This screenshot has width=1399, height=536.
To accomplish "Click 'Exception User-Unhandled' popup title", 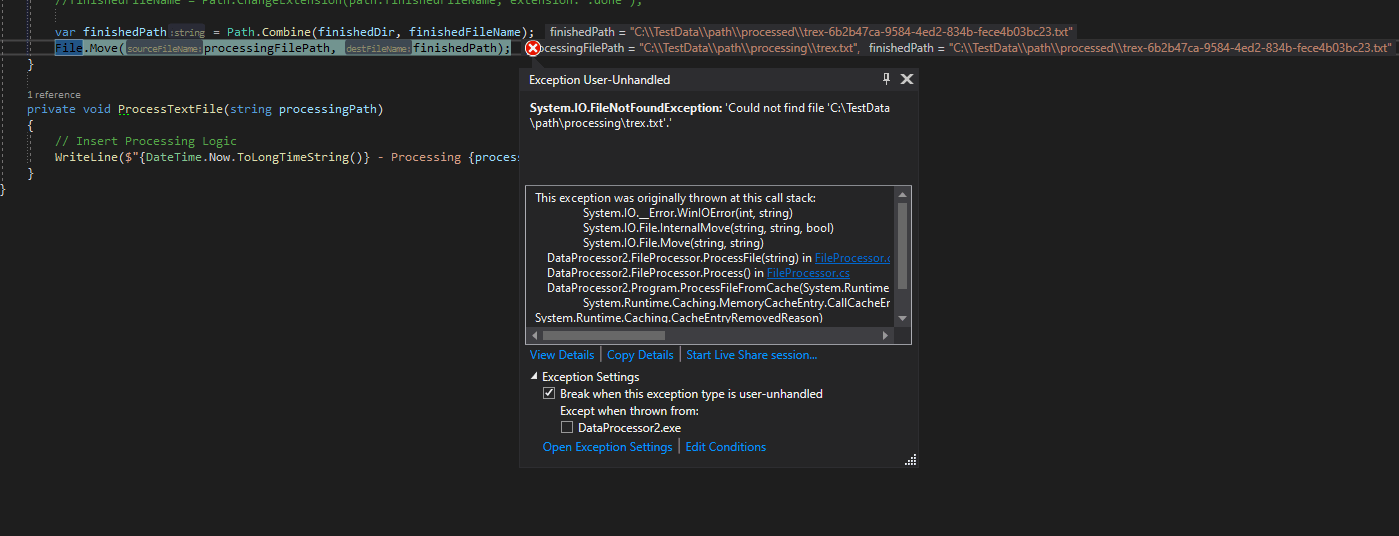I will click(599, 80).
